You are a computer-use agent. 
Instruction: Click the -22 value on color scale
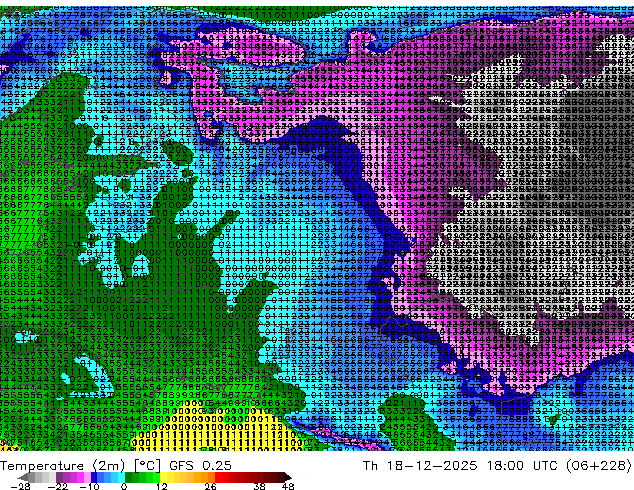click(x=58, y=486)
